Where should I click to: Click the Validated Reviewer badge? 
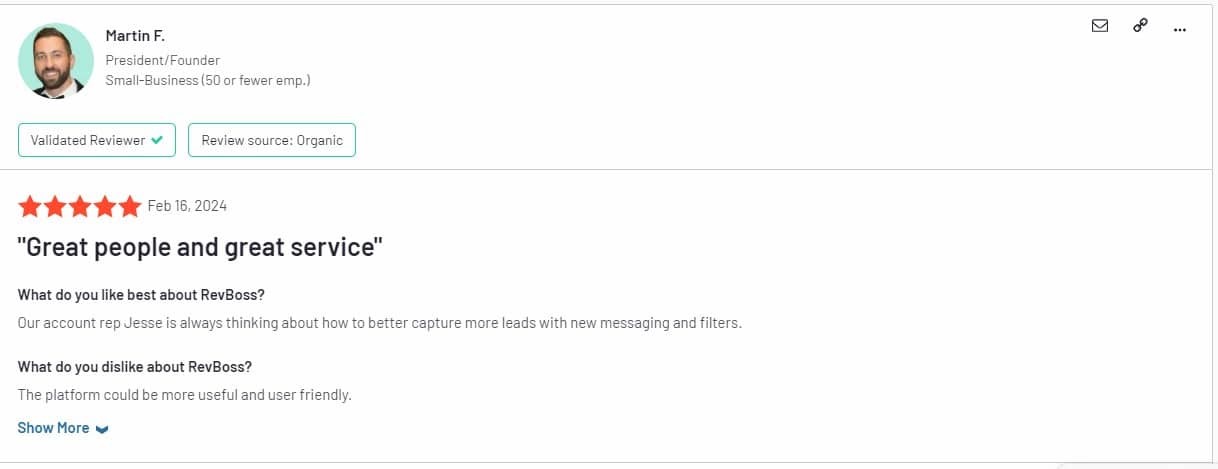click(x=97, y=140)
